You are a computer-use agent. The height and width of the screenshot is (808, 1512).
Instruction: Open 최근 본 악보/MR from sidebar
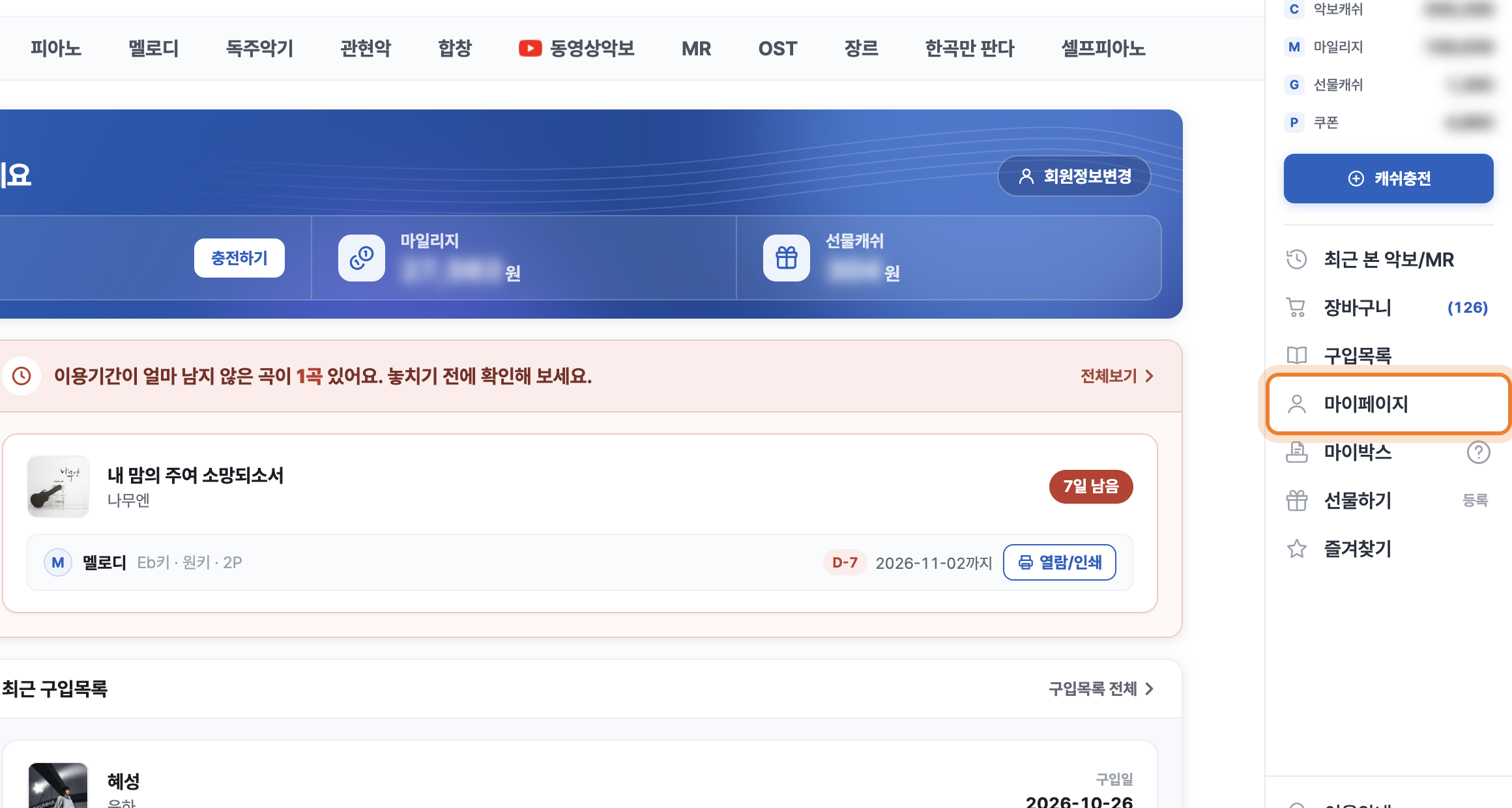point(1389,259)
